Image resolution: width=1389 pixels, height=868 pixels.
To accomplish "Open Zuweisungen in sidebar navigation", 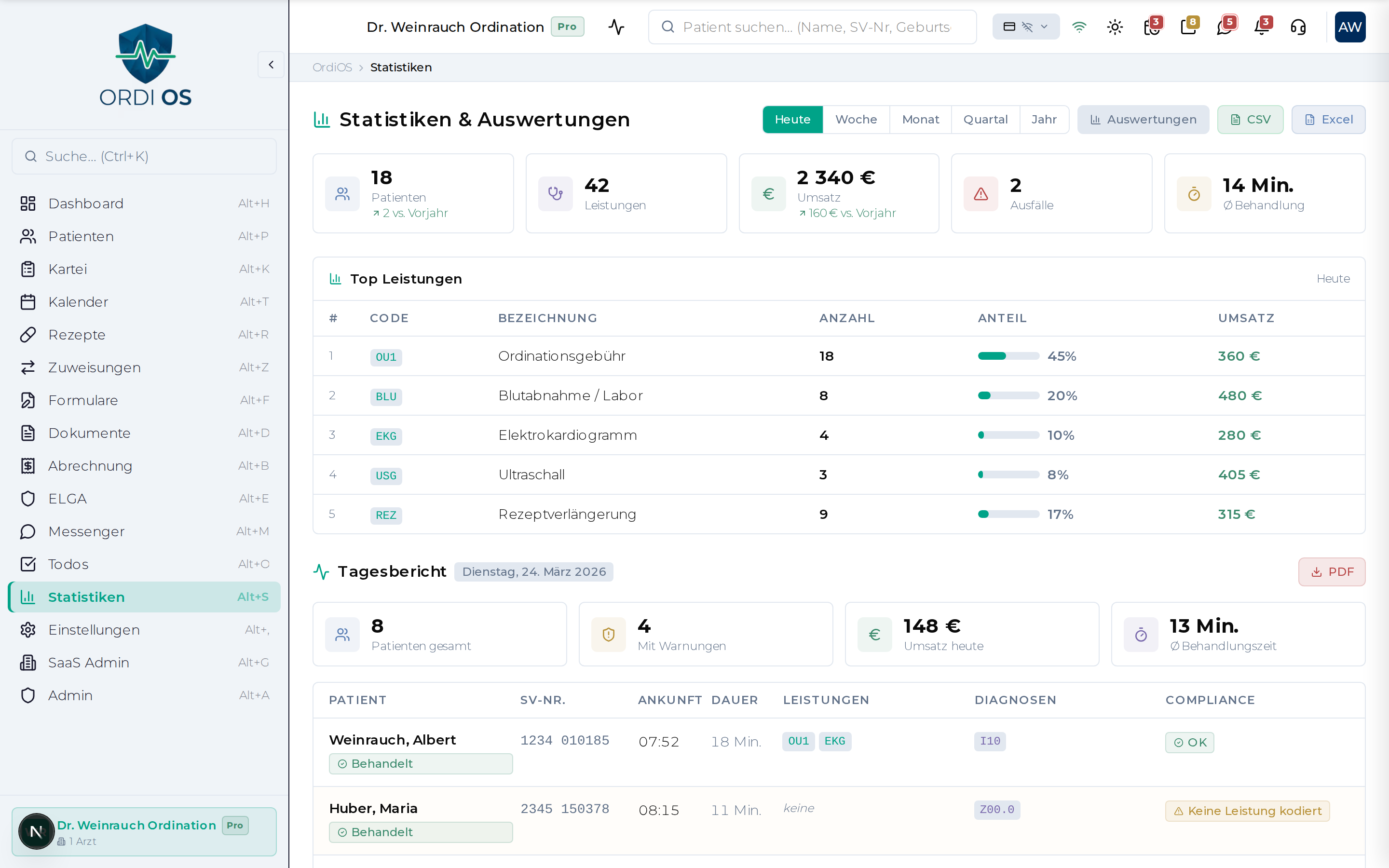I will pos(95,367).
